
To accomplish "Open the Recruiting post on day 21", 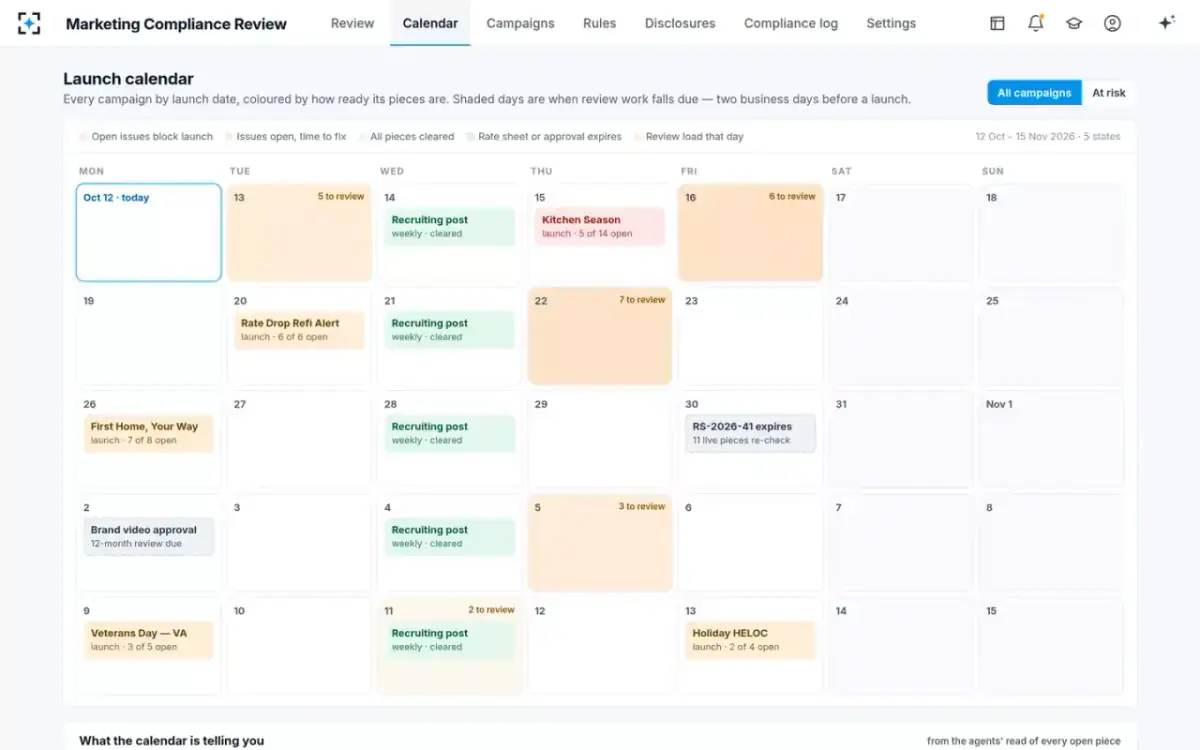I will [450, 330].
